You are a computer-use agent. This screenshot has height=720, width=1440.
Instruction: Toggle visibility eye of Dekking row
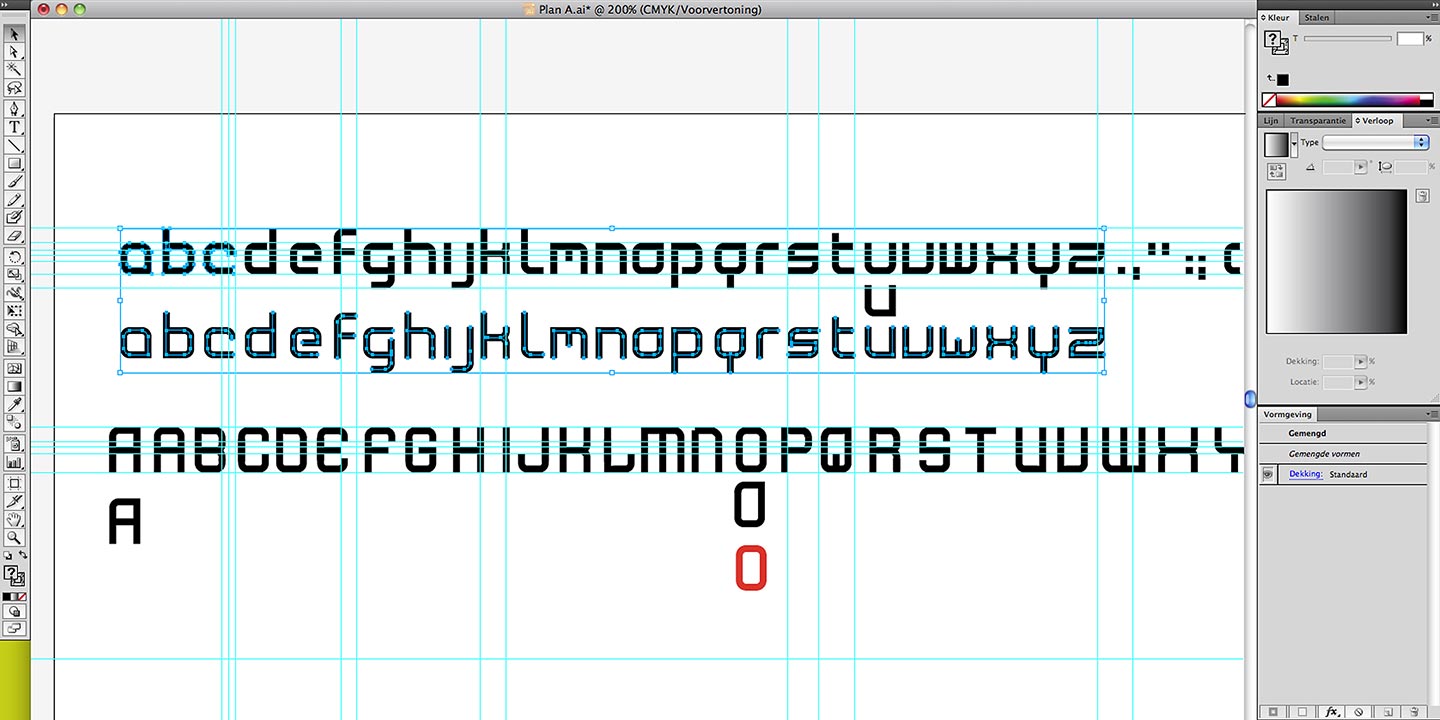pyautogui.click(x=1268, y=475)
